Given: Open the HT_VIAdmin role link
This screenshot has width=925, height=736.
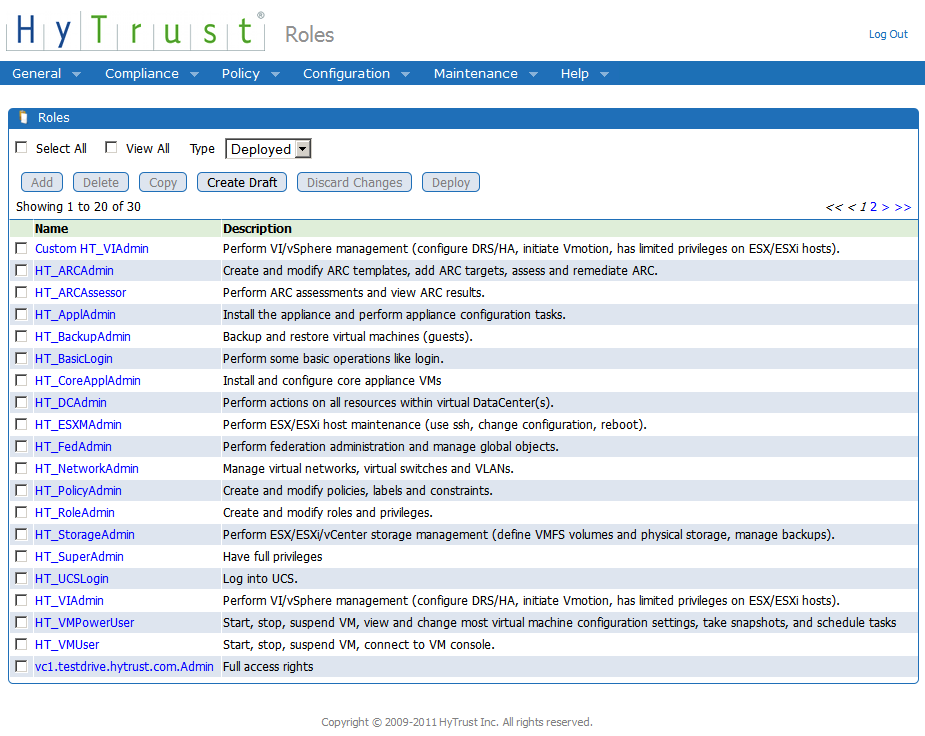Looking at the screenshot, I should pyautogui.click(x=69, y=600).
